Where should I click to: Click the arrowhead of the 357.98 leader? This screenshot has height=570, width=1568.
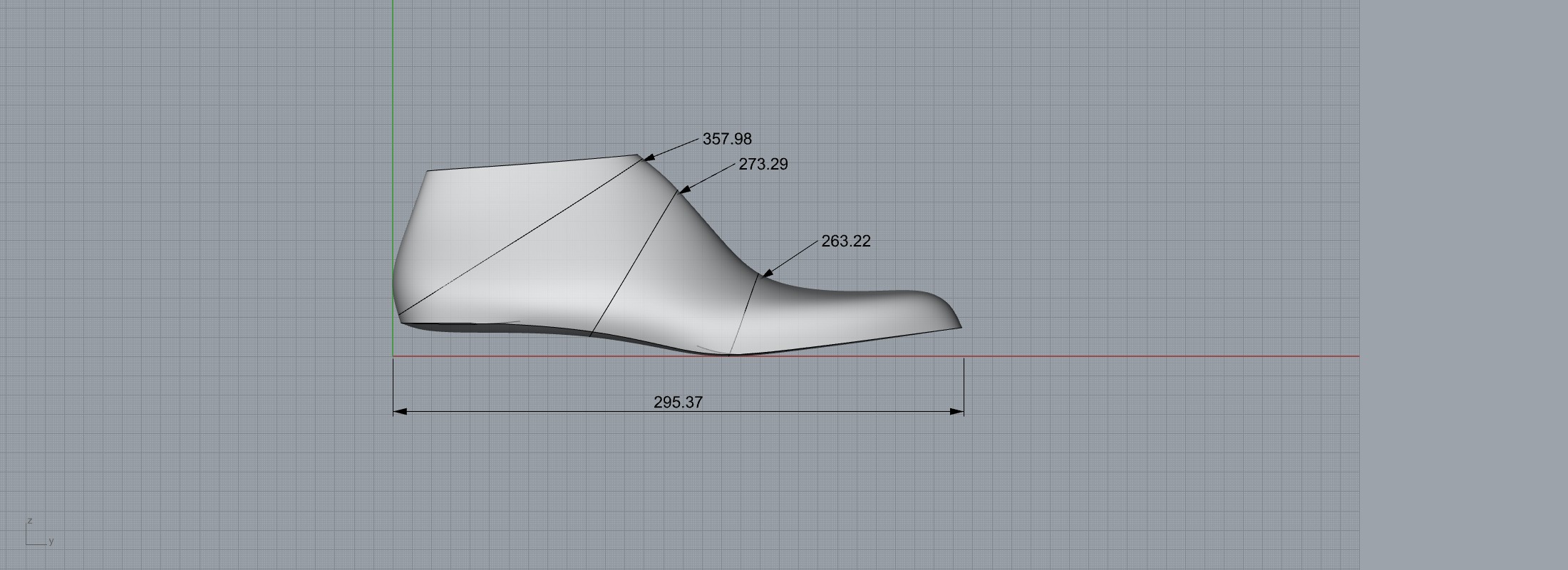tap(649, 157)
